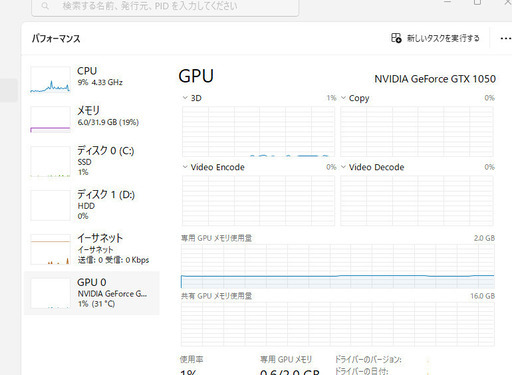Select the イーサネット entry

tap(92, 249)
